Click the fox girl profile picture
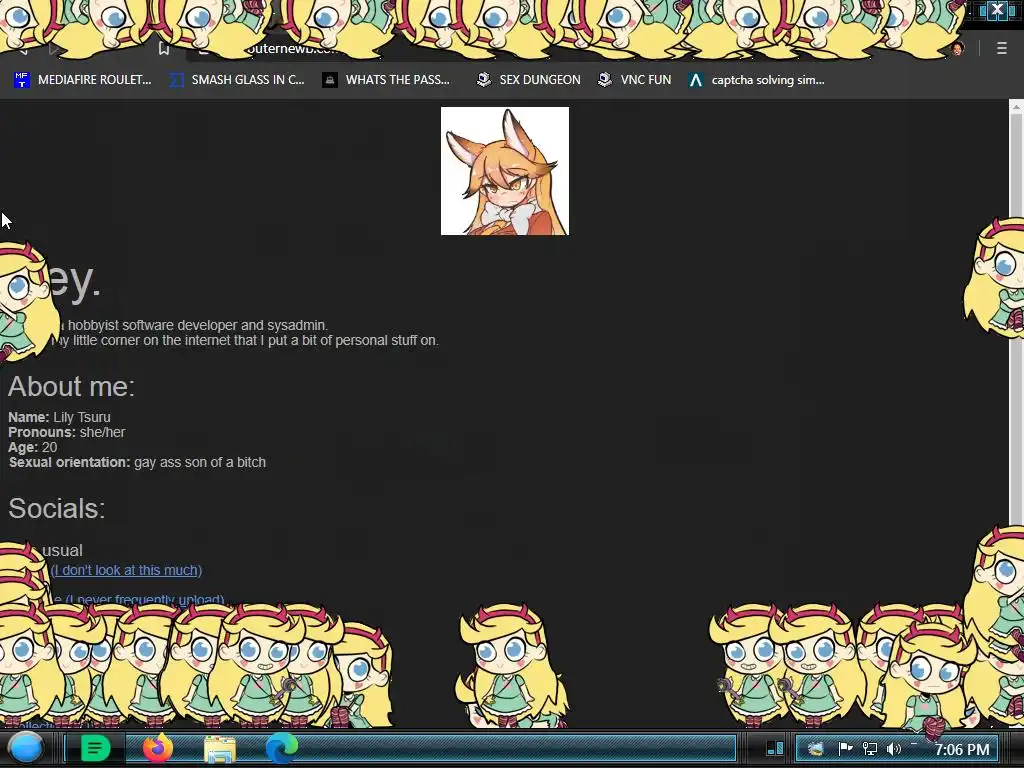1024x768 pixels. point(505,171)
